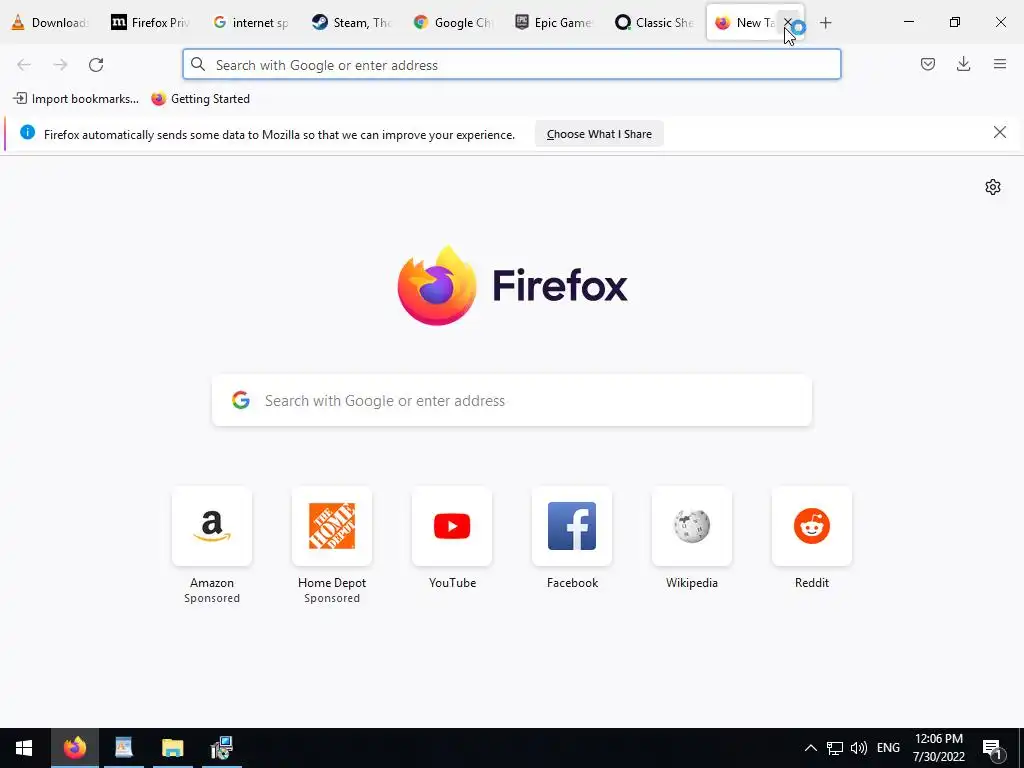
Task: Dismiss the data sharing notification bar
Action: [999, 133]
